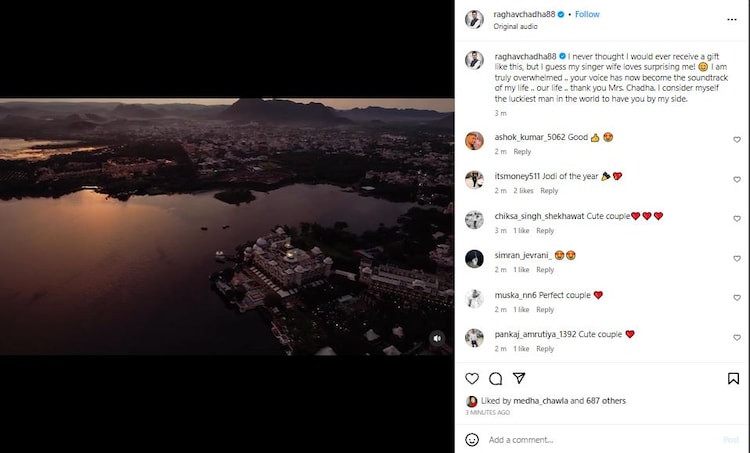Like simran_jevrani_'s comment

tap(737, 259)
